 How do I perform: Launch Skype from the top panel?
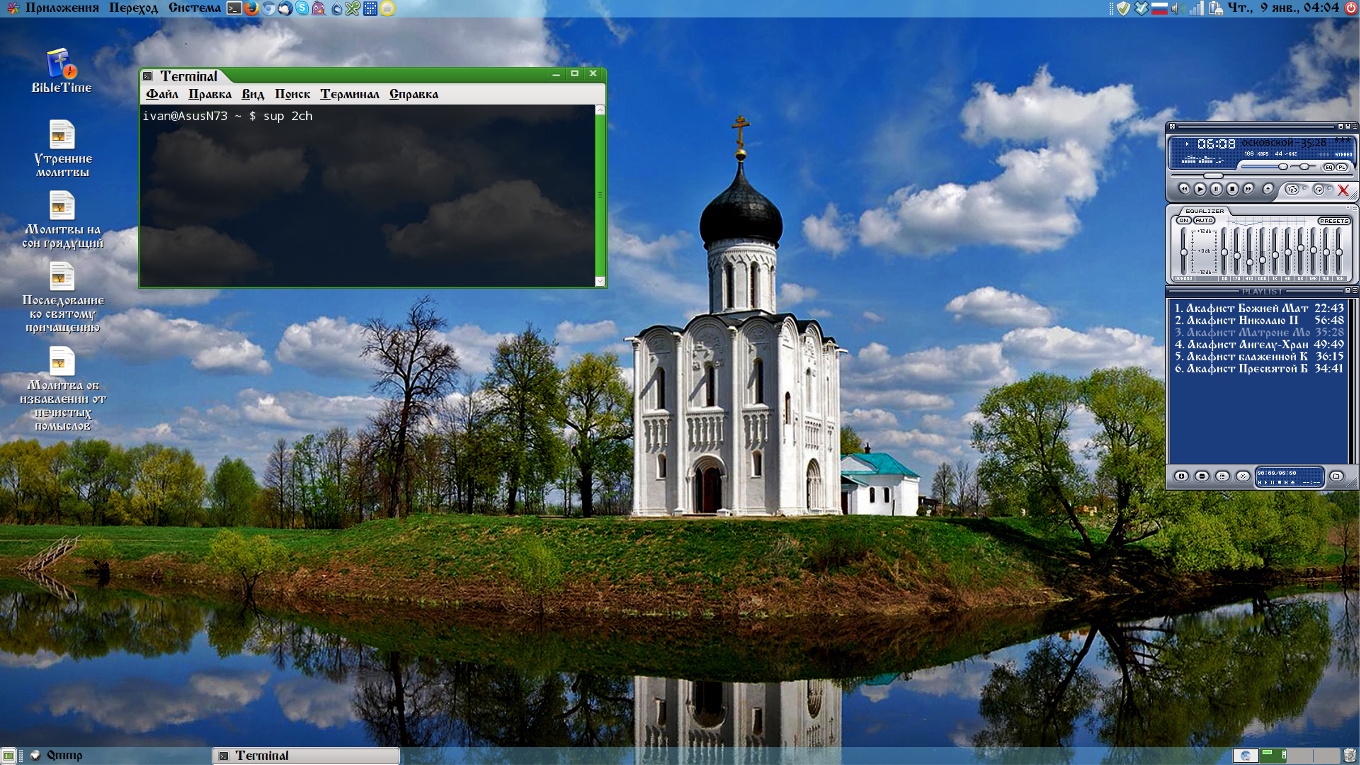pyautogui.click(x=302, y=8)
